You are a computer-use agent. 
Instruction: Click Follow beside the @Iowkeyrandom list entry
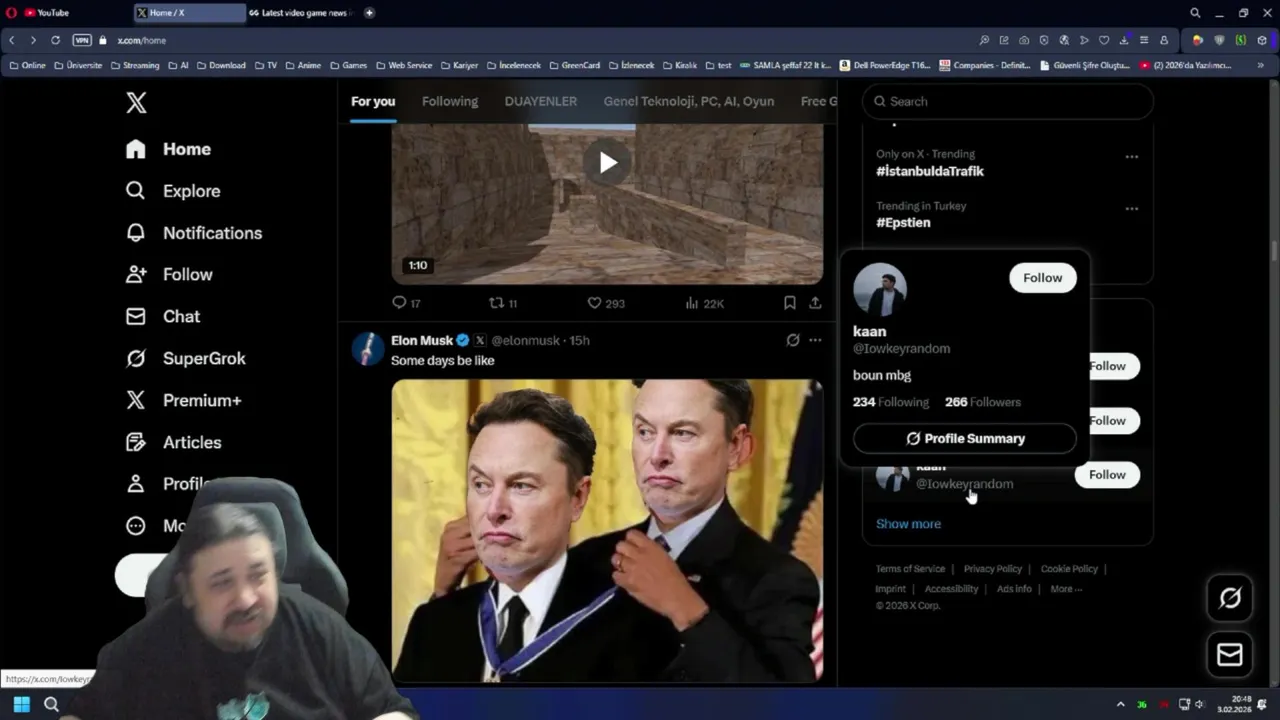click(1107, 475)
